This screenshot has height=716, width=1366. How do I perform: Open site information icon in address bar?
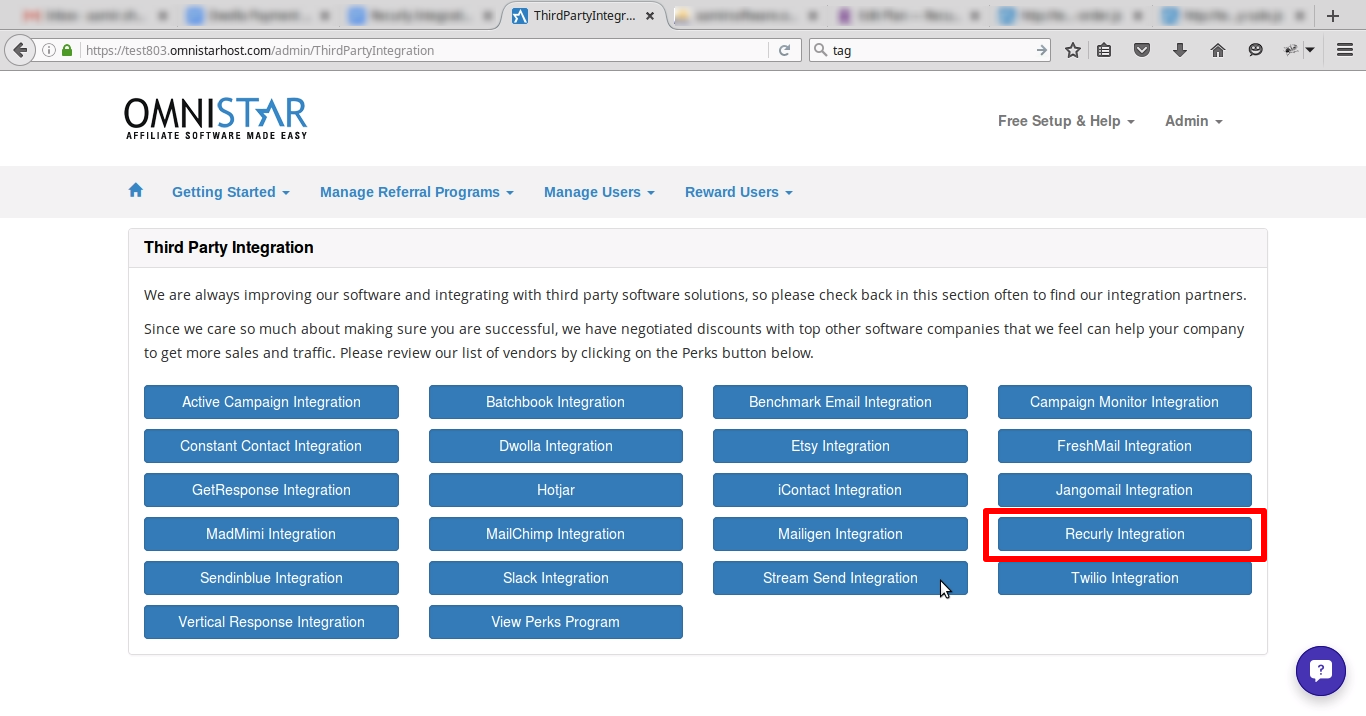pyautogui.click(x=48, y=50)
